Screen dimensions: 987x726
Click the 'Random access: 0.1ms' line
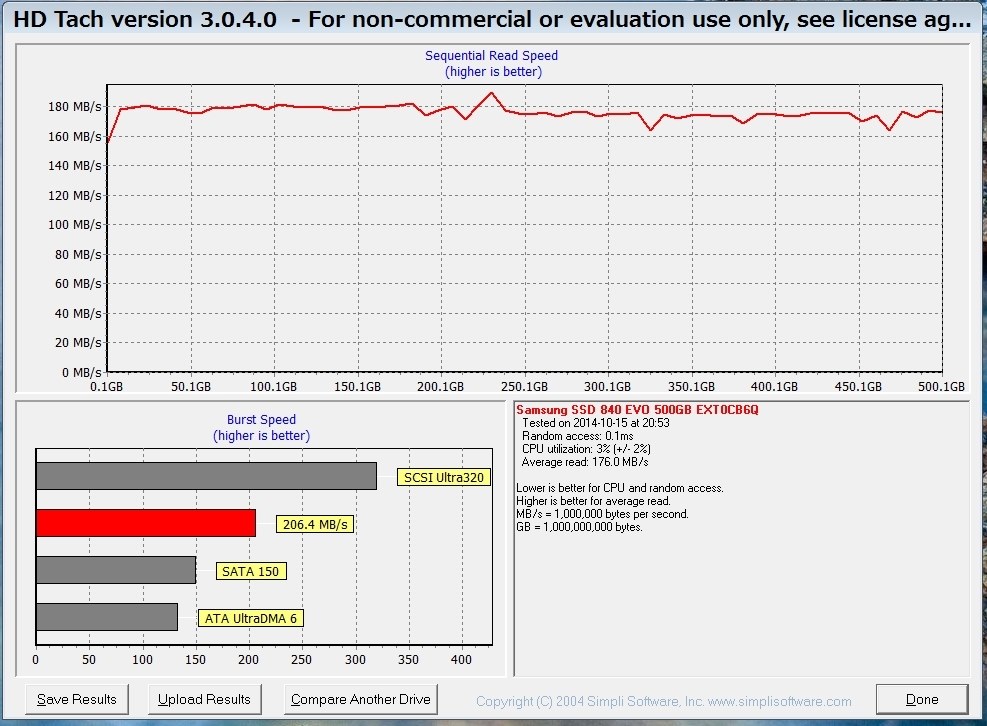(x=577, y=436)
